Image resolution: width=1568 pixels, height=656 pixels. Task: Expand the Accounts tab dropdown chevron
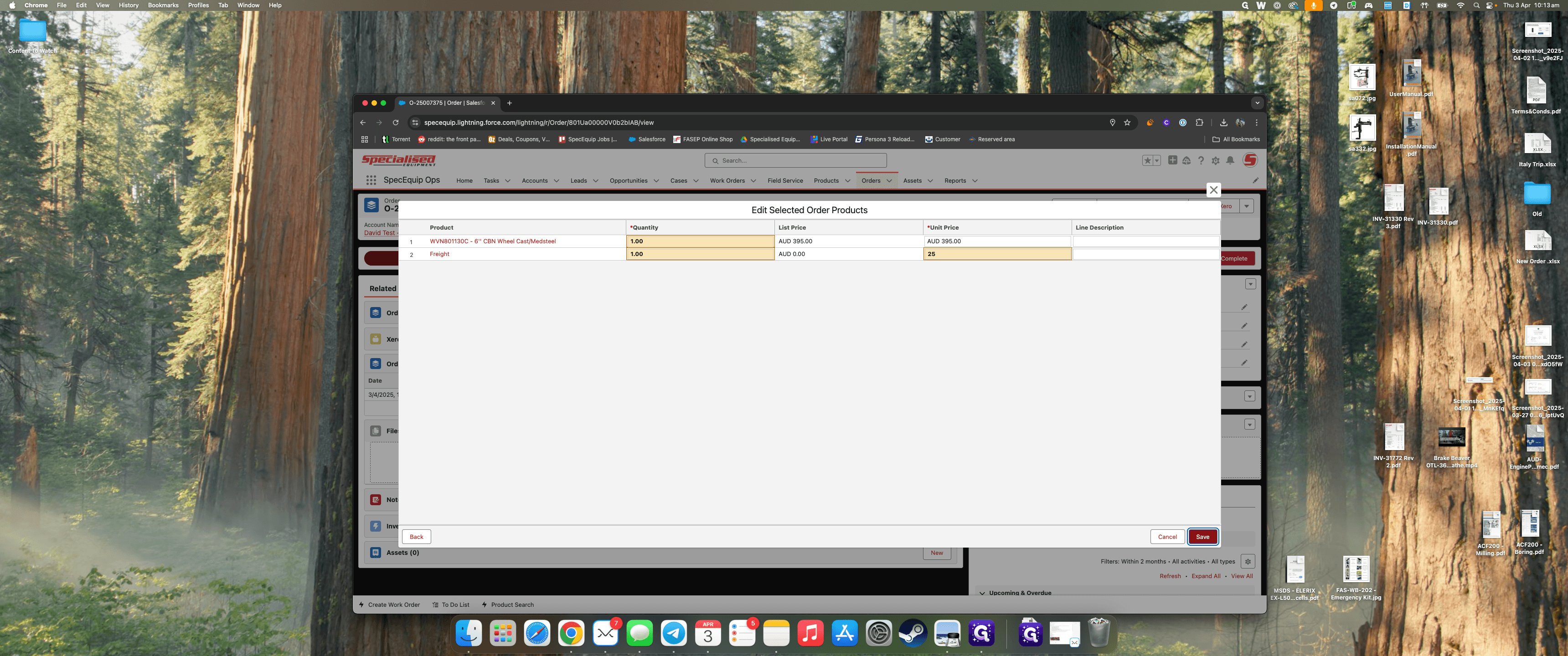(x=557, y=181)
